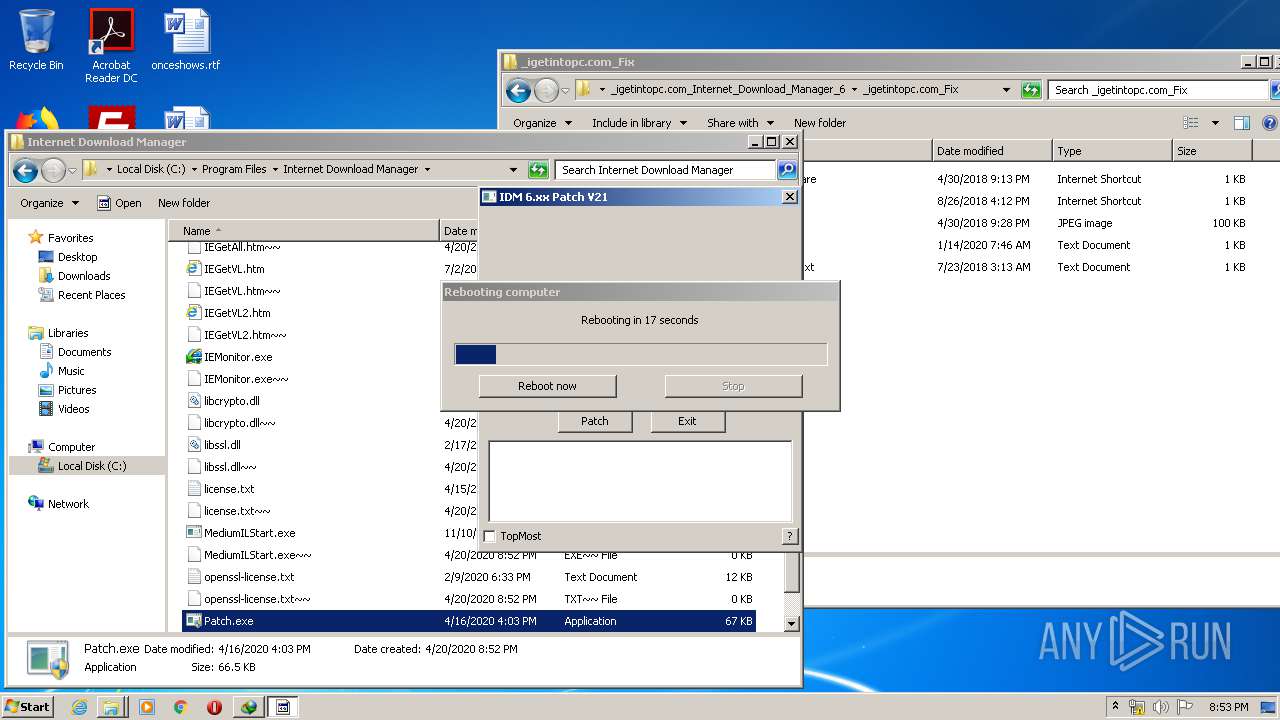Image resolution: width=1280 pixels, height=720 pixels.
Task: Select the IEMonitor.exe file
Action: pos(237,357)
